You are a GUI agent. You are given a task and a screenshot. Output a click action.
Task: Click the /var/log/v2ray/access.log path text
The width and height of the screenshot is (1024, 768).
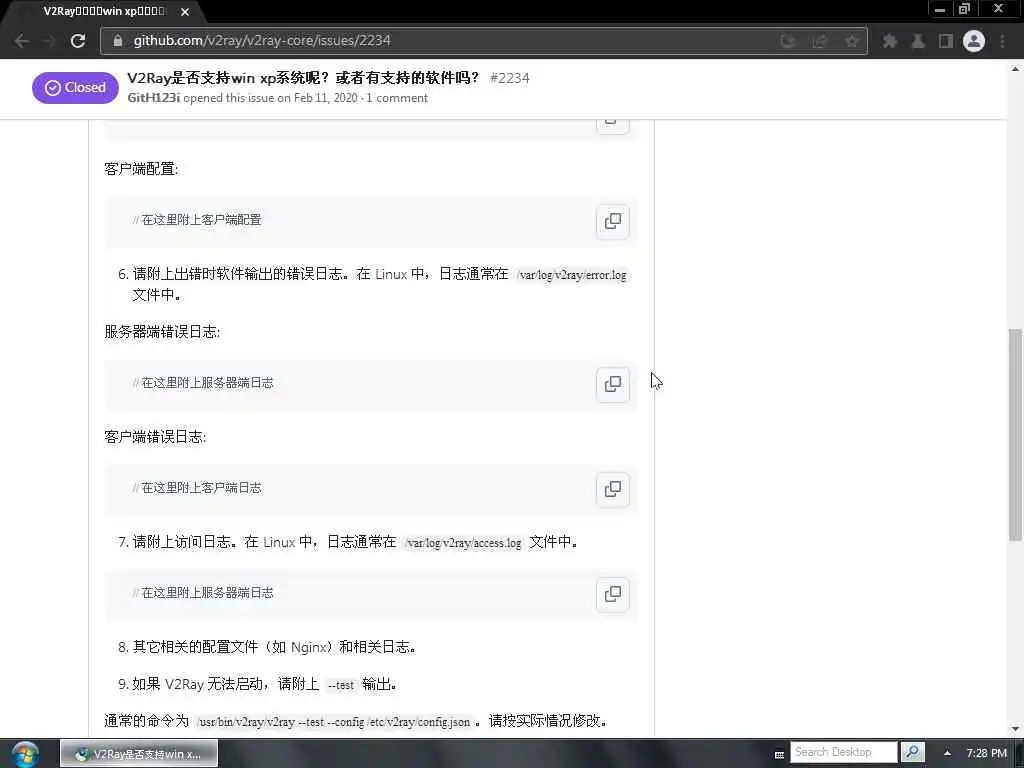pyautogui.click(x=463, y=543)
